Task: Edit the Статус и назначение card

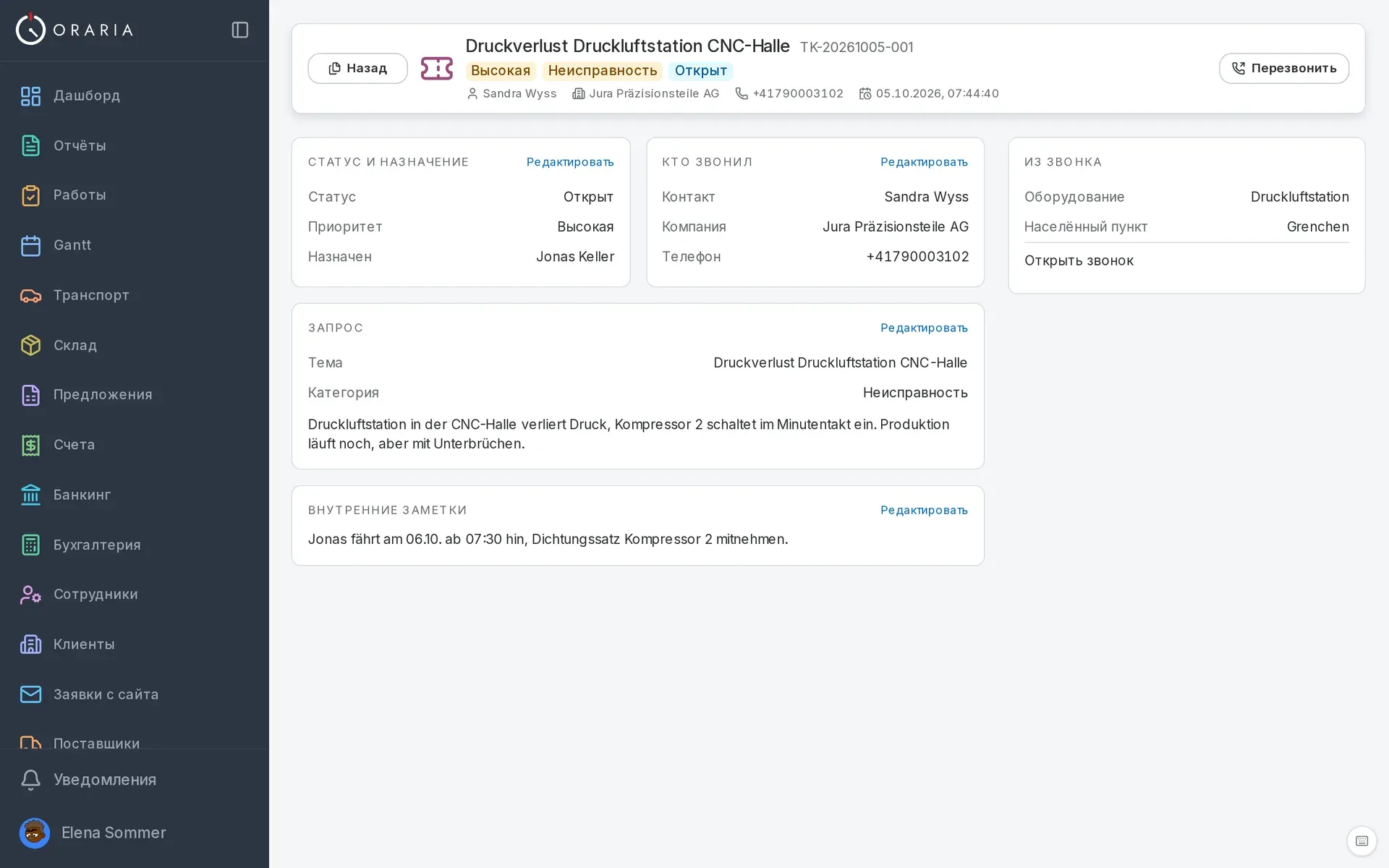Action: click(570, 162)
